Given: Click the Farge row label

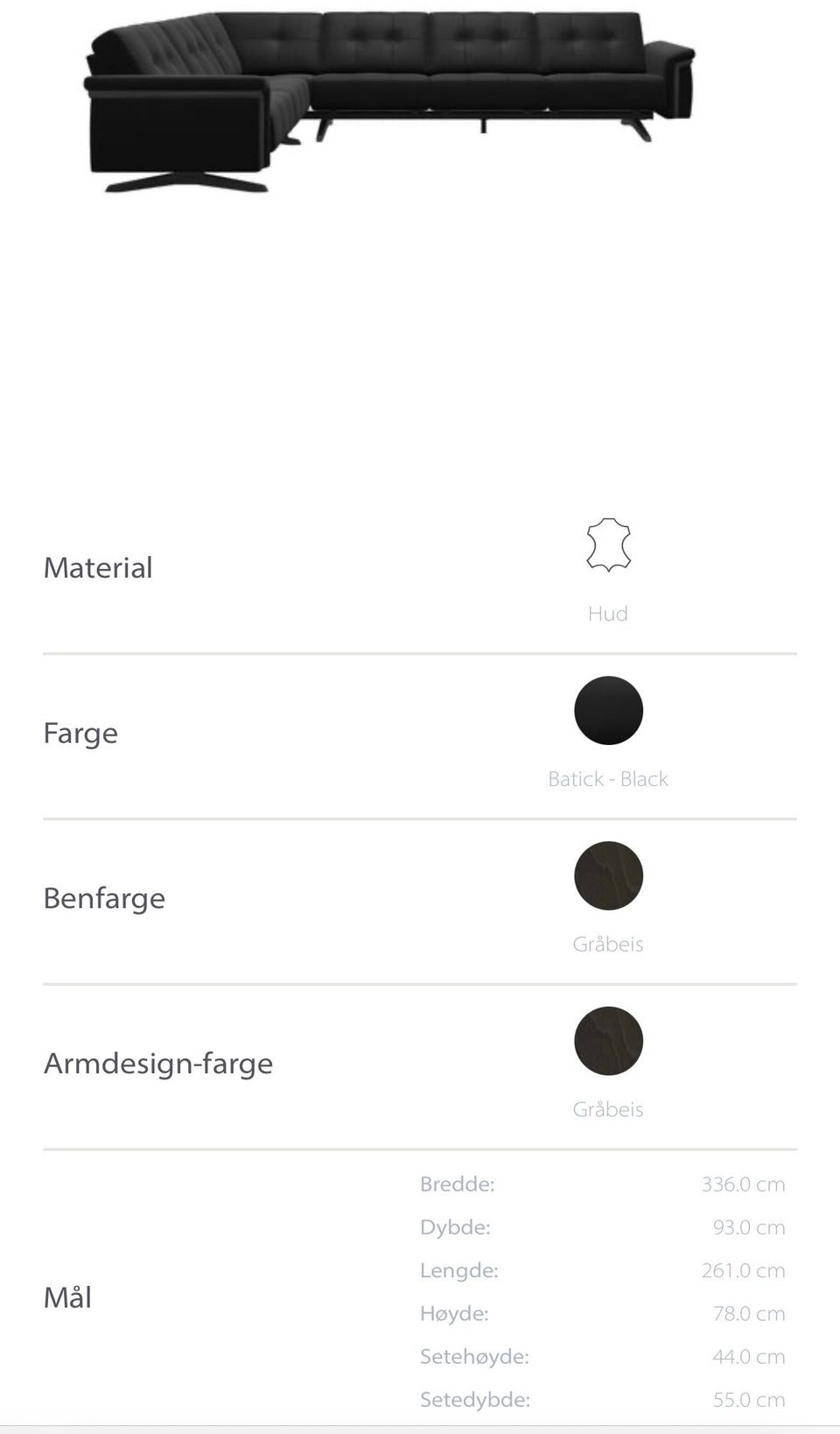Looking at the screenshot, I should 80,733.
